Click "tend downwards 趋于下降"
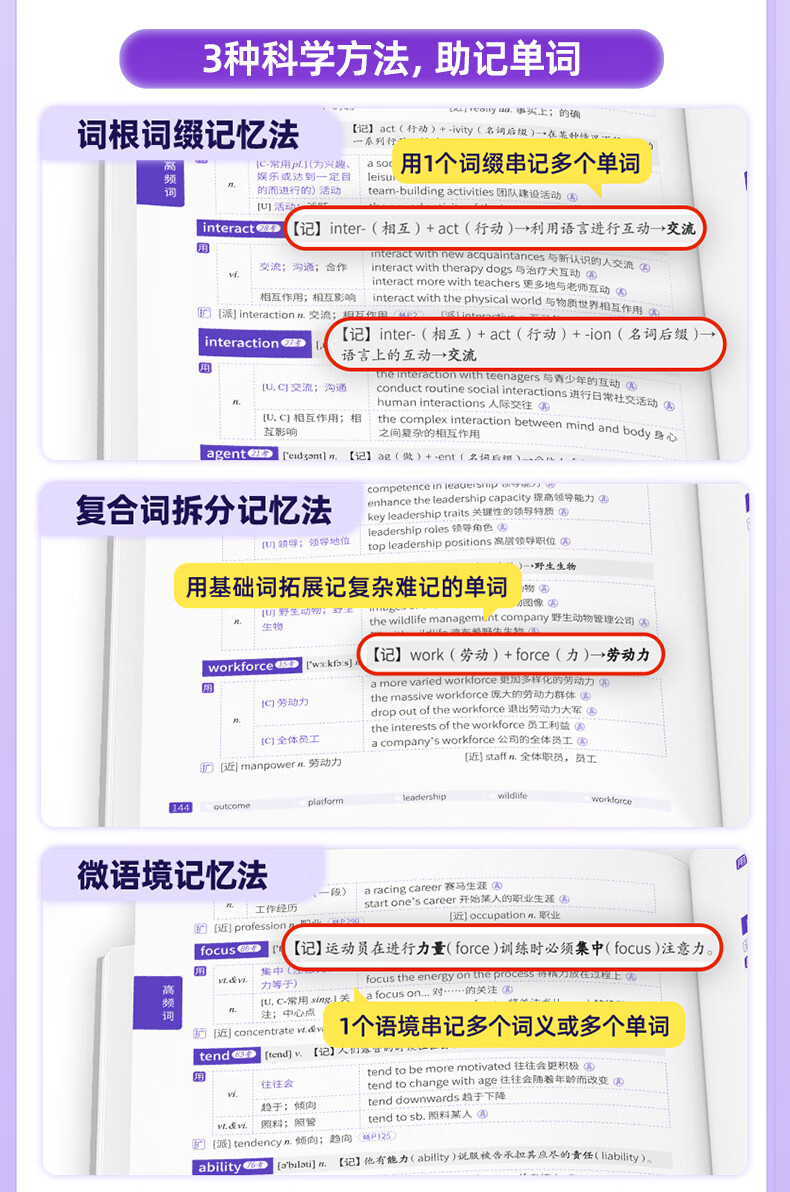The width and height of the screenshot is (790, 1192). [x=436, y=1098]
